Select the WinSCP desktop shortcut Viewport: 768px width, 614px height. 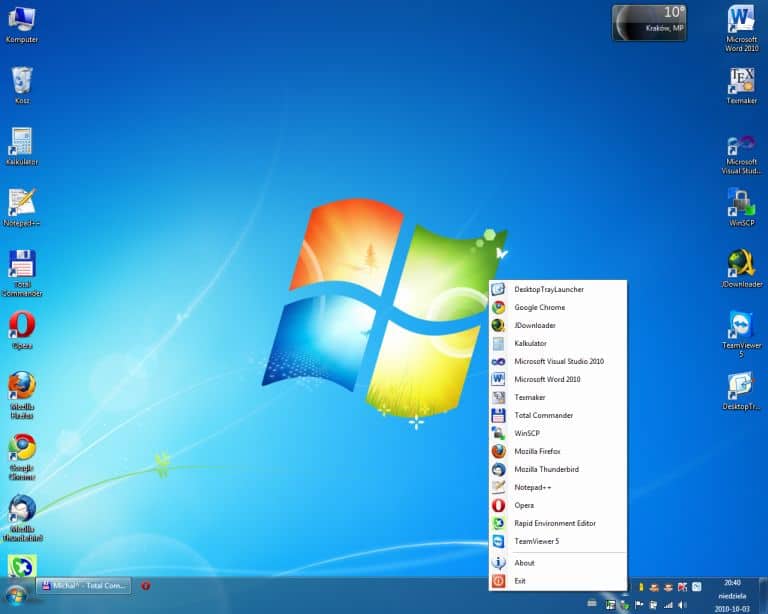742,208
